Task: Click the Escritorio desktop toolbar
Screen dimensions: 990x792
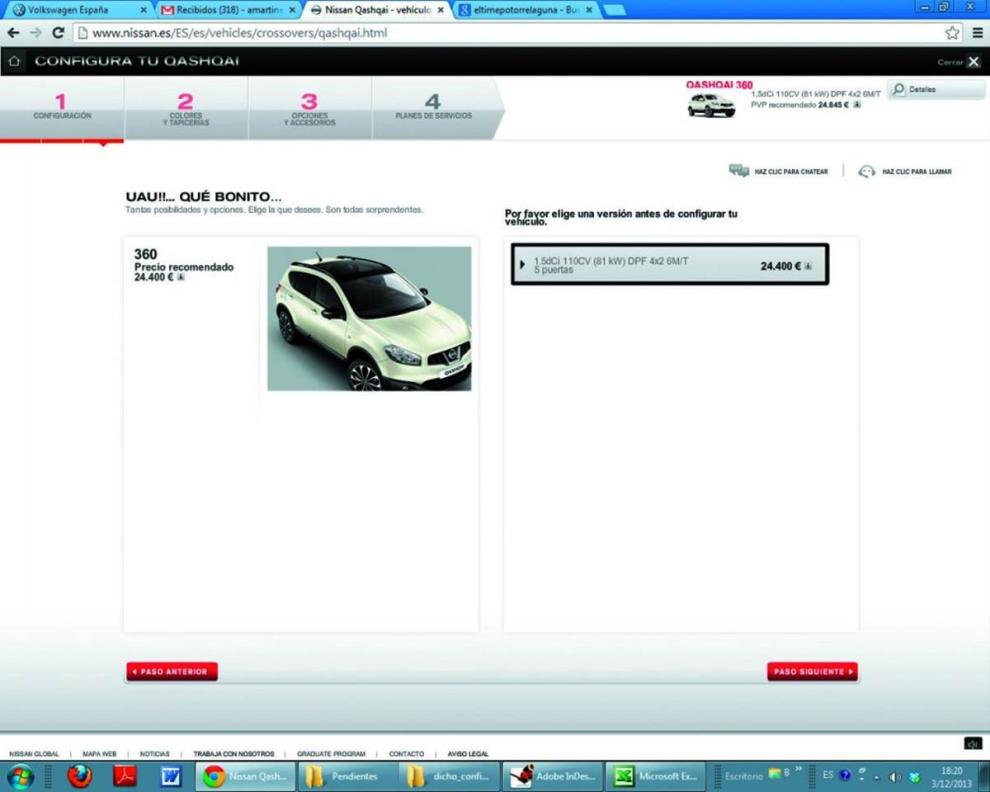Action: 744,776
